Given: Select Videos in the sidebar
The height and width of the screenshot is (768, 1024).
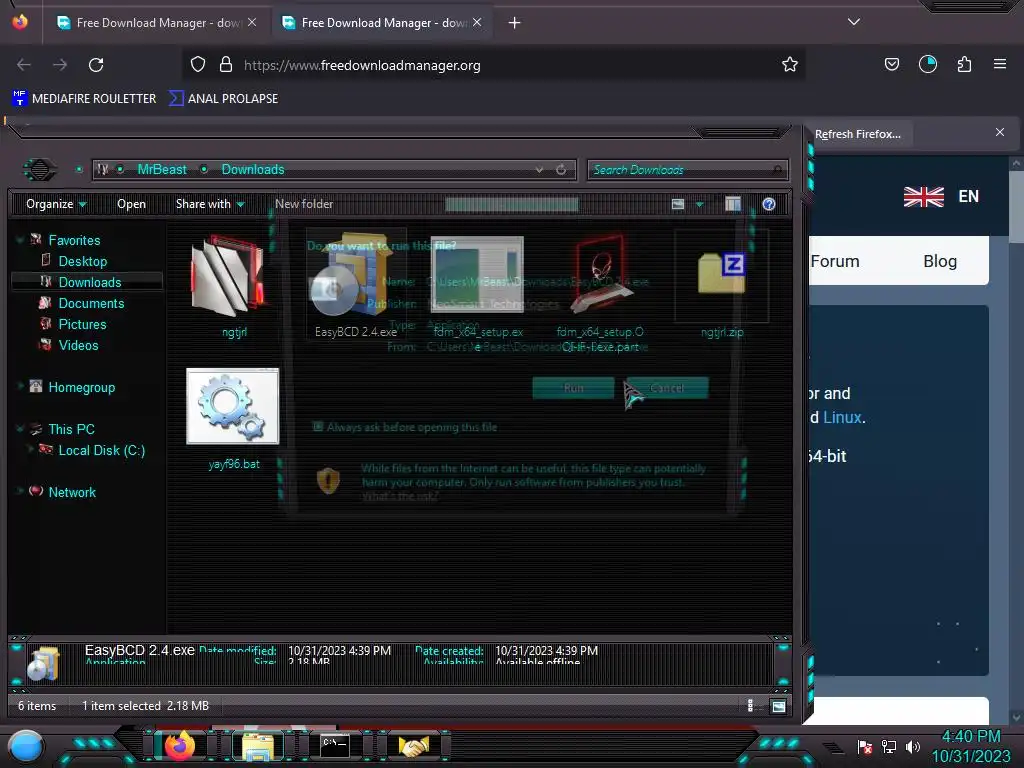Looking at the screenshot, I should [78, 345].
